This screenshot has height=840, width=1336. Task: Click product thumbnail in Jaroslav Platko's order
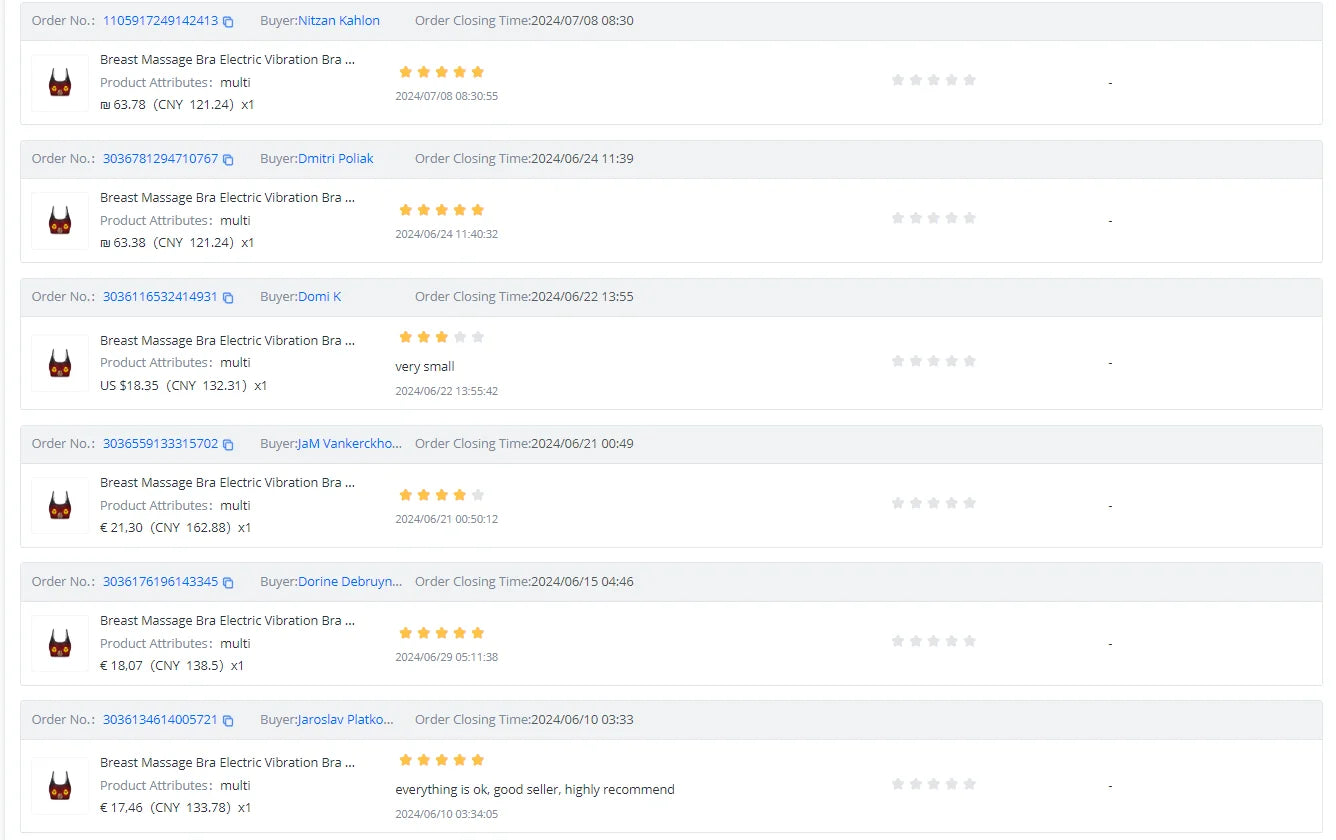[60, 785]
